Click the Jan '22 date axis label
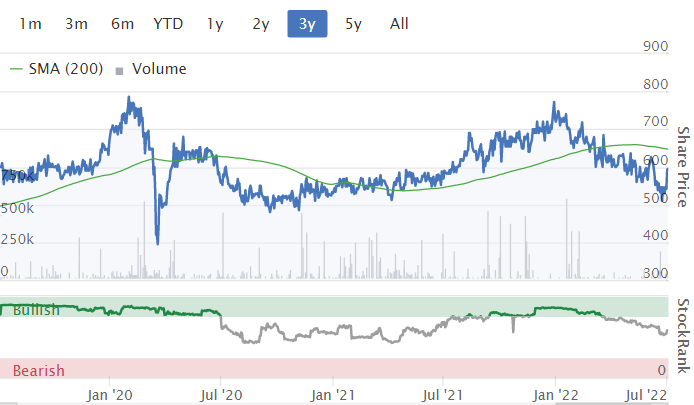Screen dimensions: 694x405 coord(558,394)
